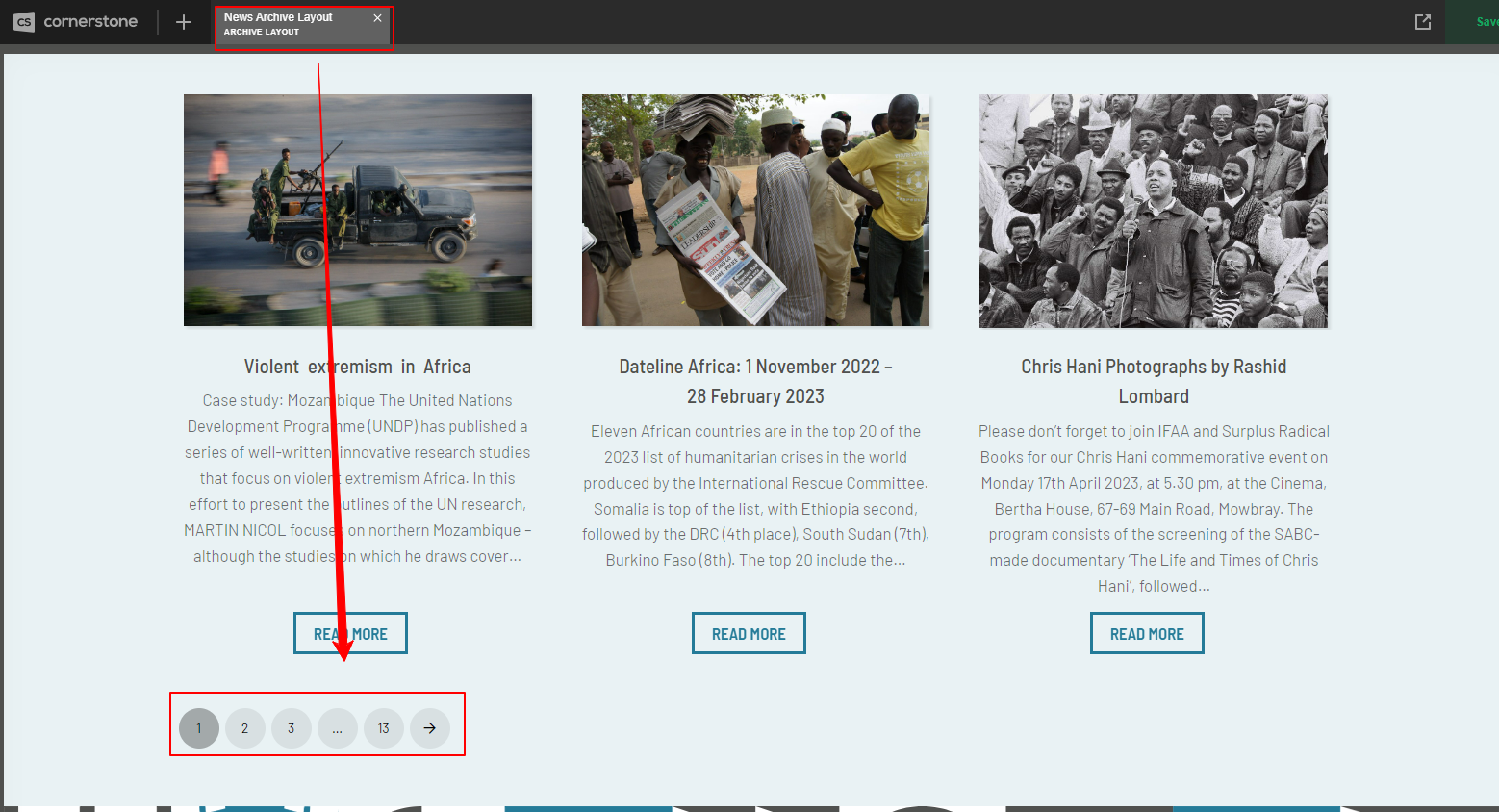Open Read More for Dateline Africa article
This screenshot has height=812, width=1499.
click(x=749, y=634)
